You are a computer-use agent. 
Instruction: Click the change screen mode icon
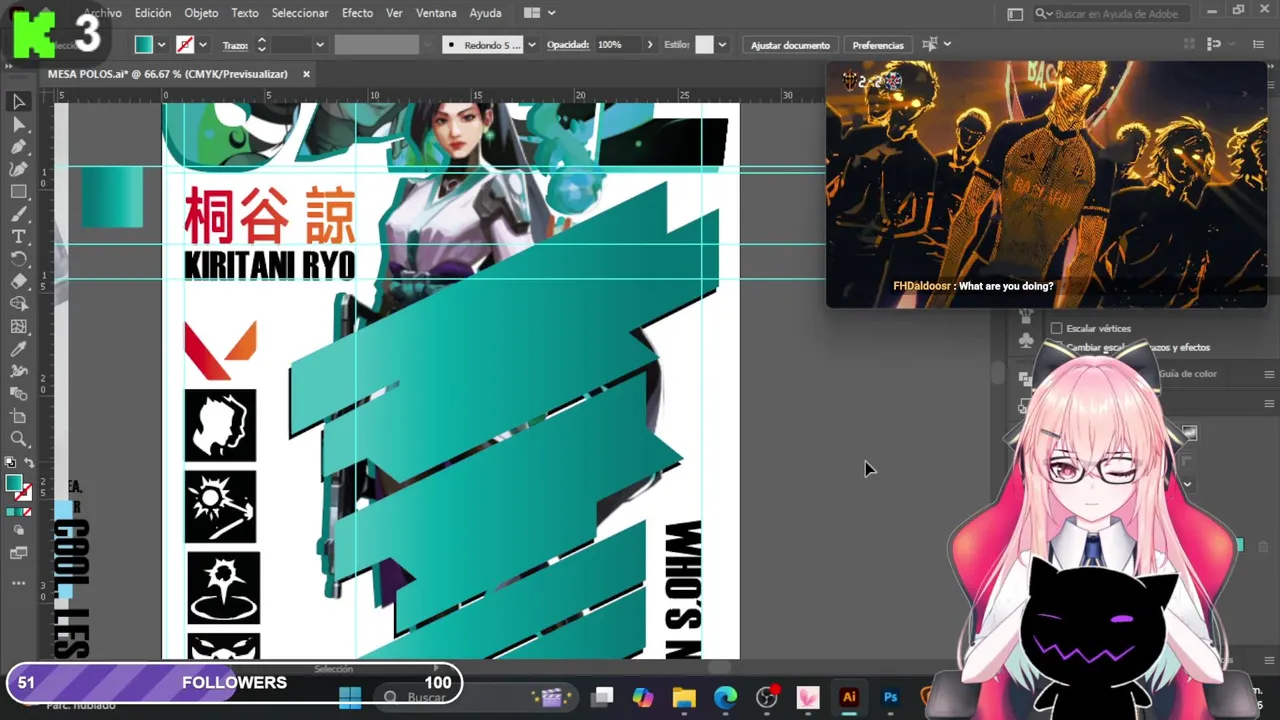click(18, 553)
